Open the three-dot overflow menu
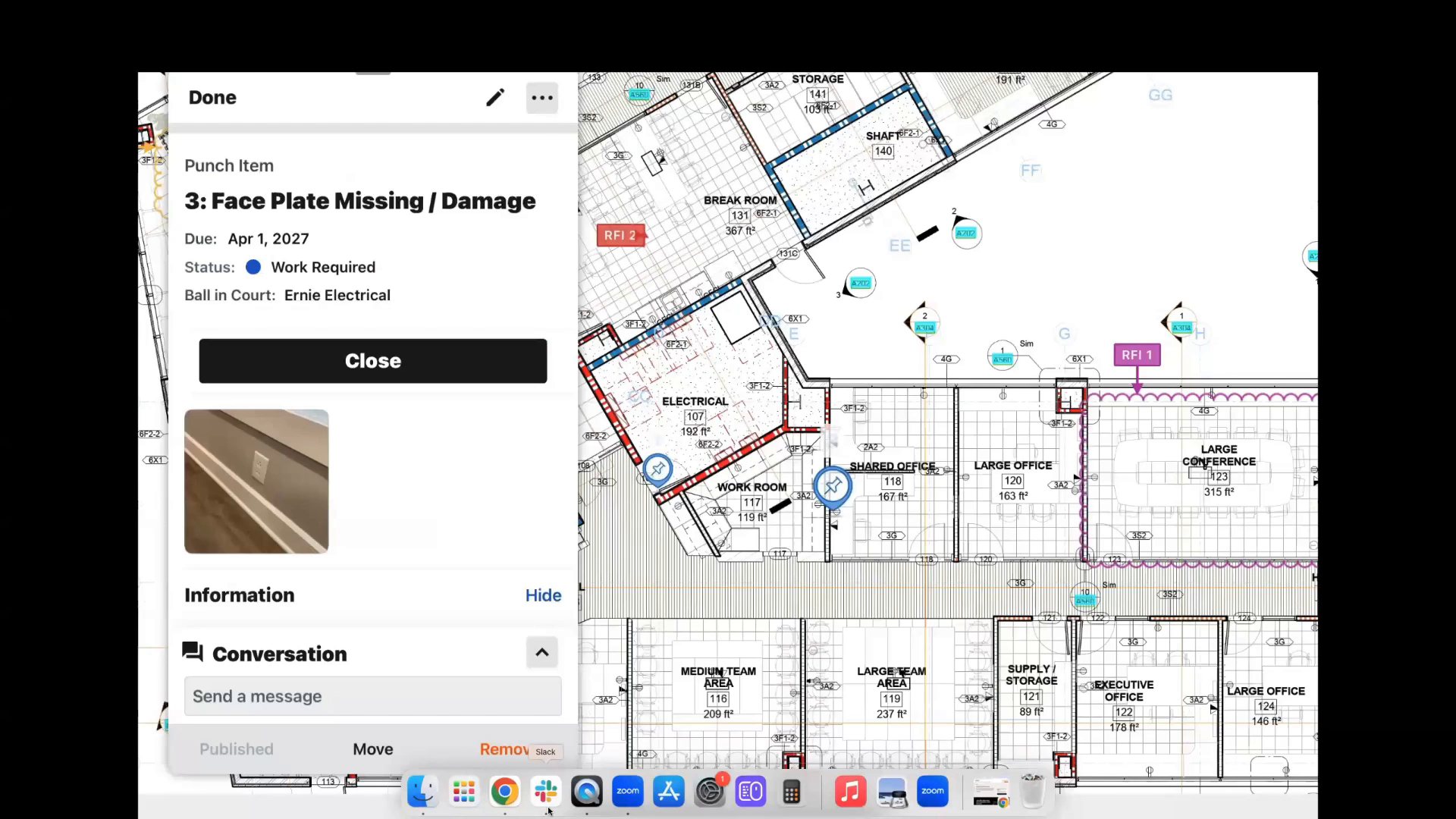This screenshot has width=1456, height=819. coord(541,97)
